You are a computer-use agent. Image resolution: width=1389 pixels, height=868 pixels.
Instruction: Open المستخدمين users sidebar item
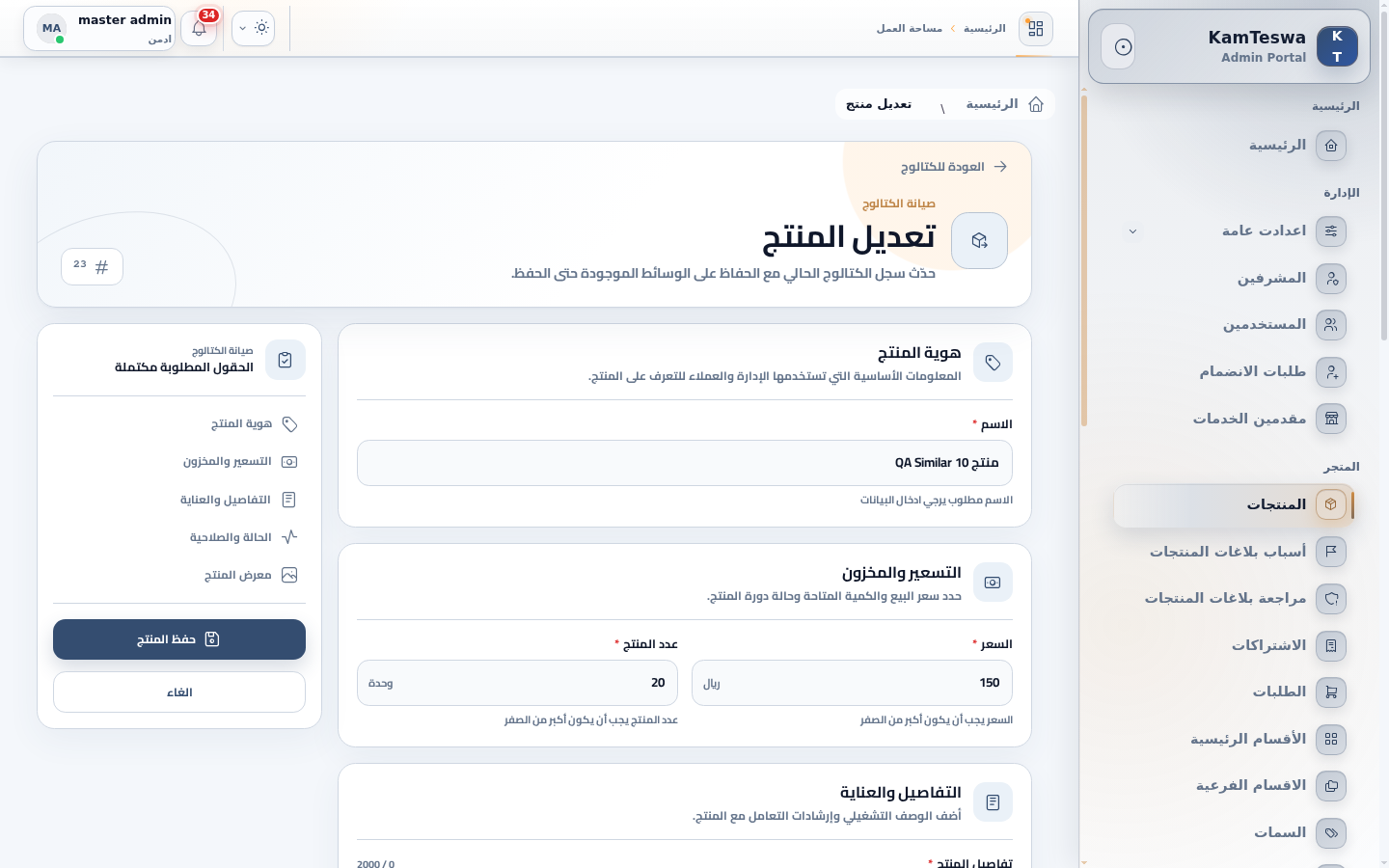1234,325
